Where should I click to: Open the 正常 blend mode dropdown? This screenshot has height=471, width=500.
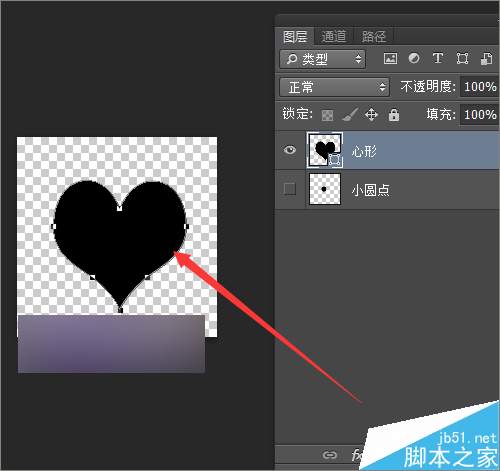pos(334,87)
